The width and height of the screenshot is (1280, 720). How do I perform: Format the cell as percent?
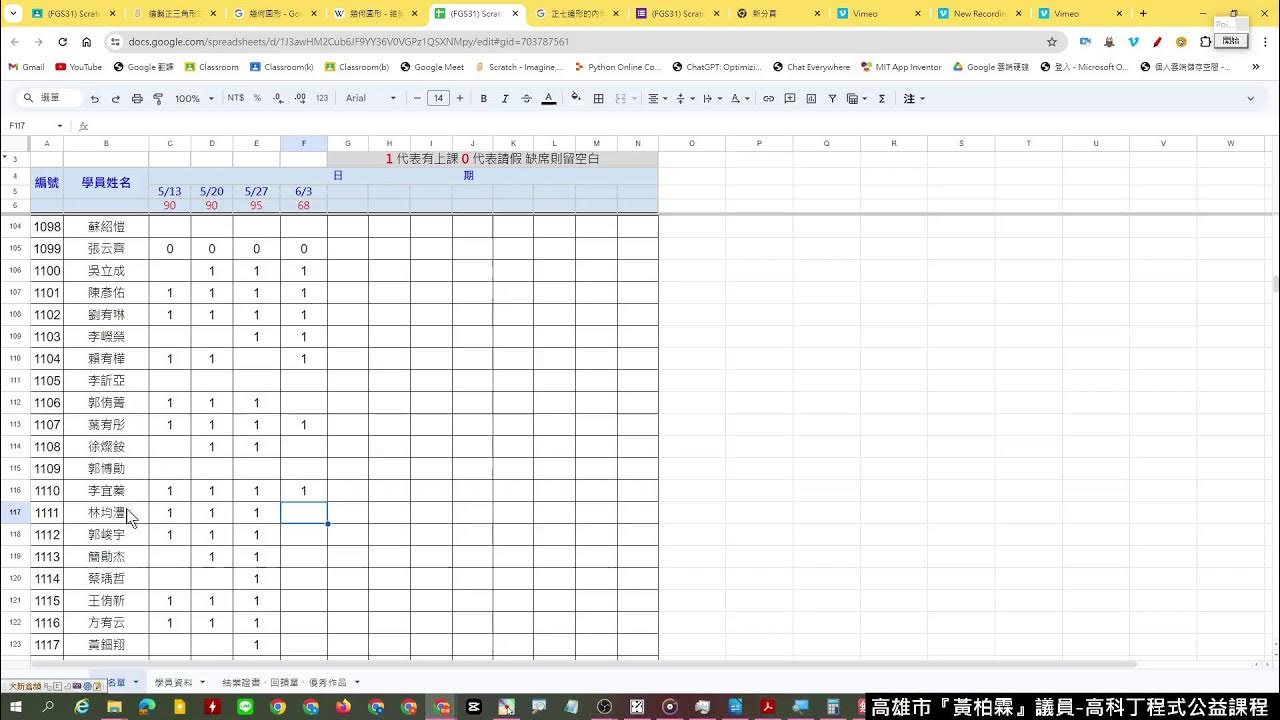pyautogui.click(x=257, y=98)
